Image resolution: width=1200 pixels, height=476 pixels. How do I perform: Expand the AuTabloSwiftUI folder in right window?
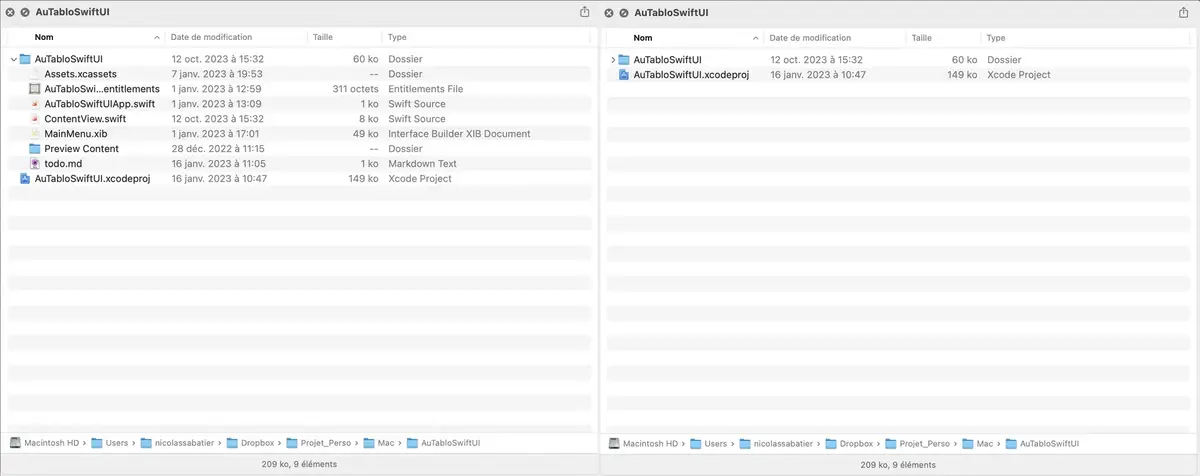coord(613,60)
